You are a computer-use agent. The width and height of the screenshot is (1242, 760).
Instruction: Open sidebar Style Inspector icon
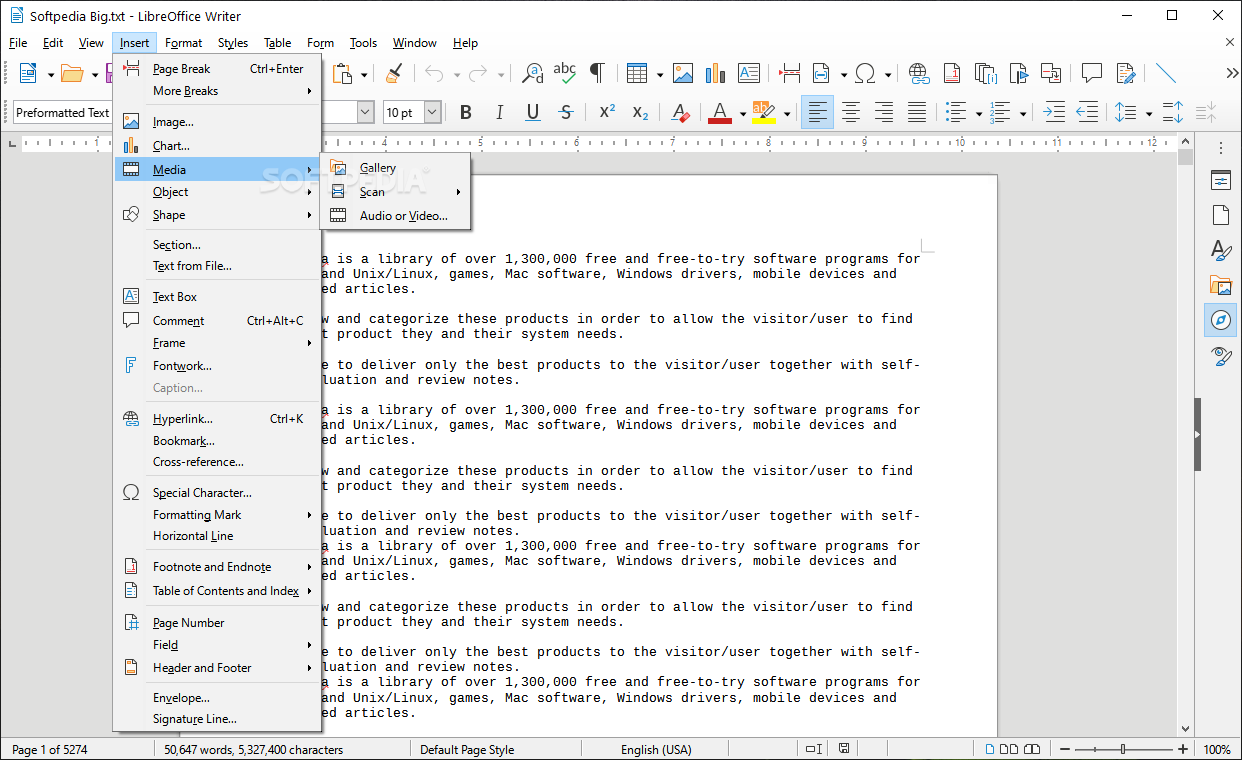click(1221, 355)
